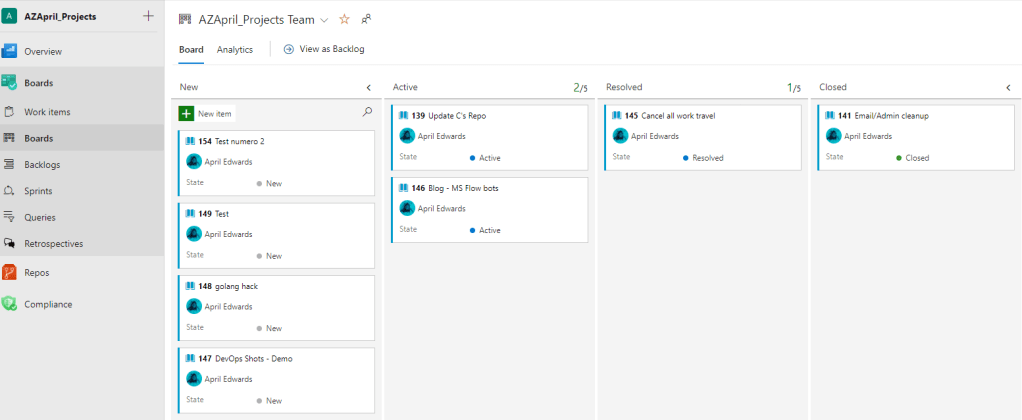Switch to the Analytics tab
The image size is (1022, 420).
[x=235, y=49]
